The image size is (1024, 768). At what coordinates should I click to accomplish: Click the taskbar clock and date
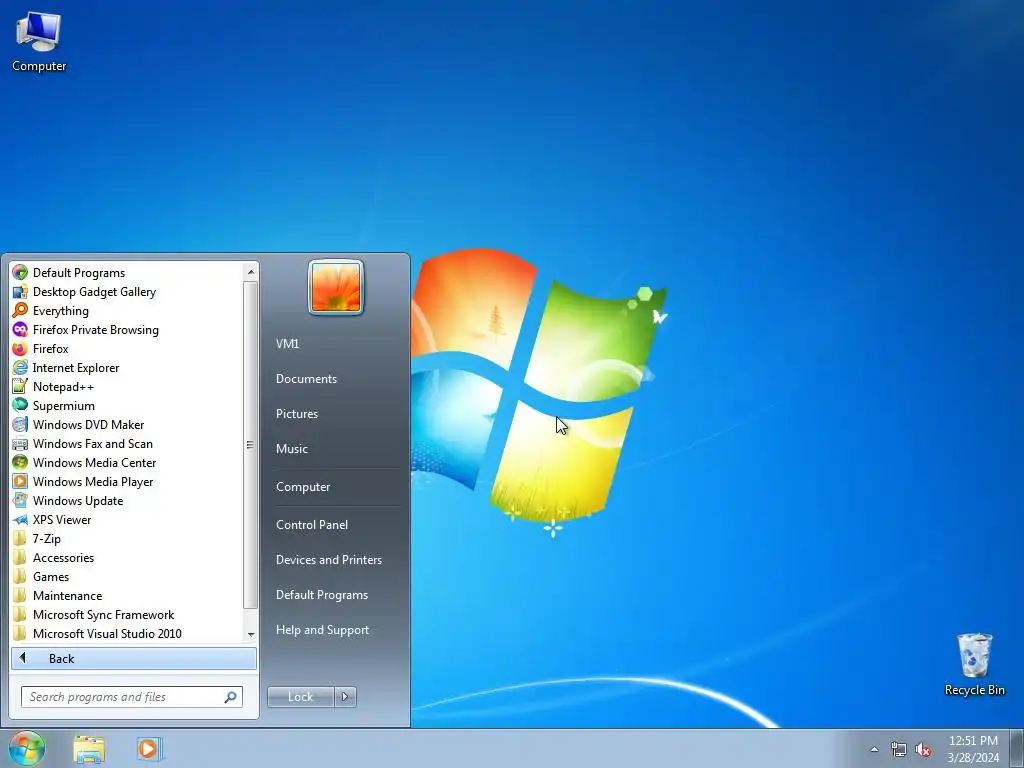click(973, 749)
